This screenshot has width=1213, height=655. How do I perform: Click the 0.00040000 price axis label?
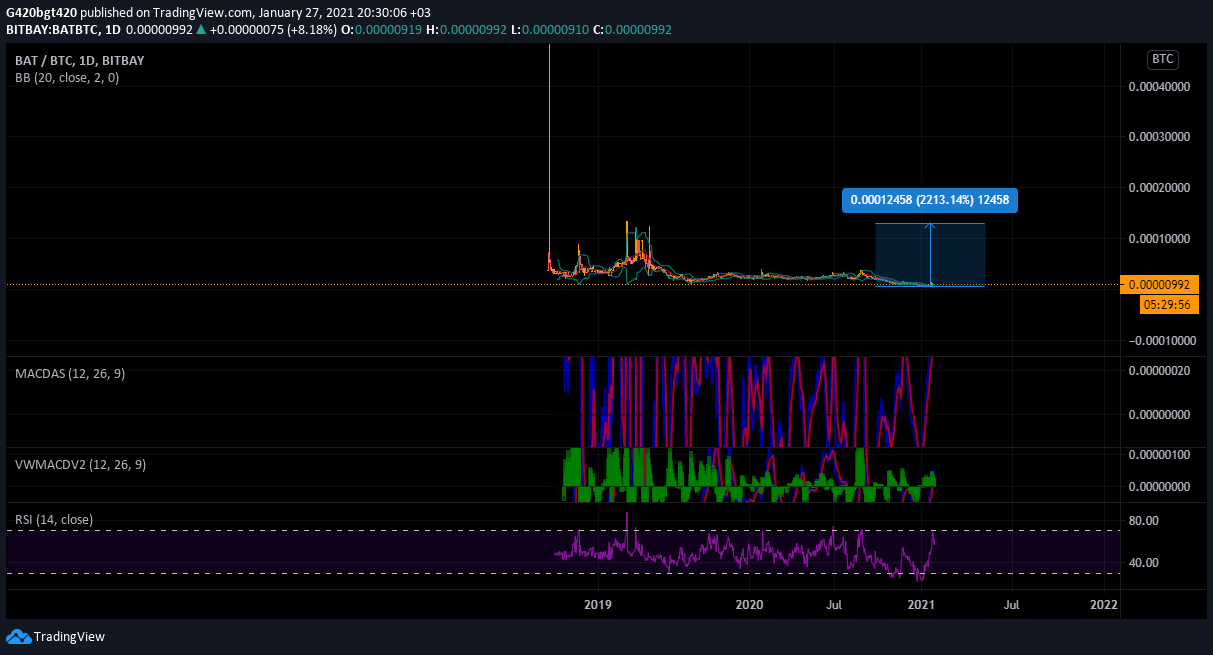[1159, 87]
